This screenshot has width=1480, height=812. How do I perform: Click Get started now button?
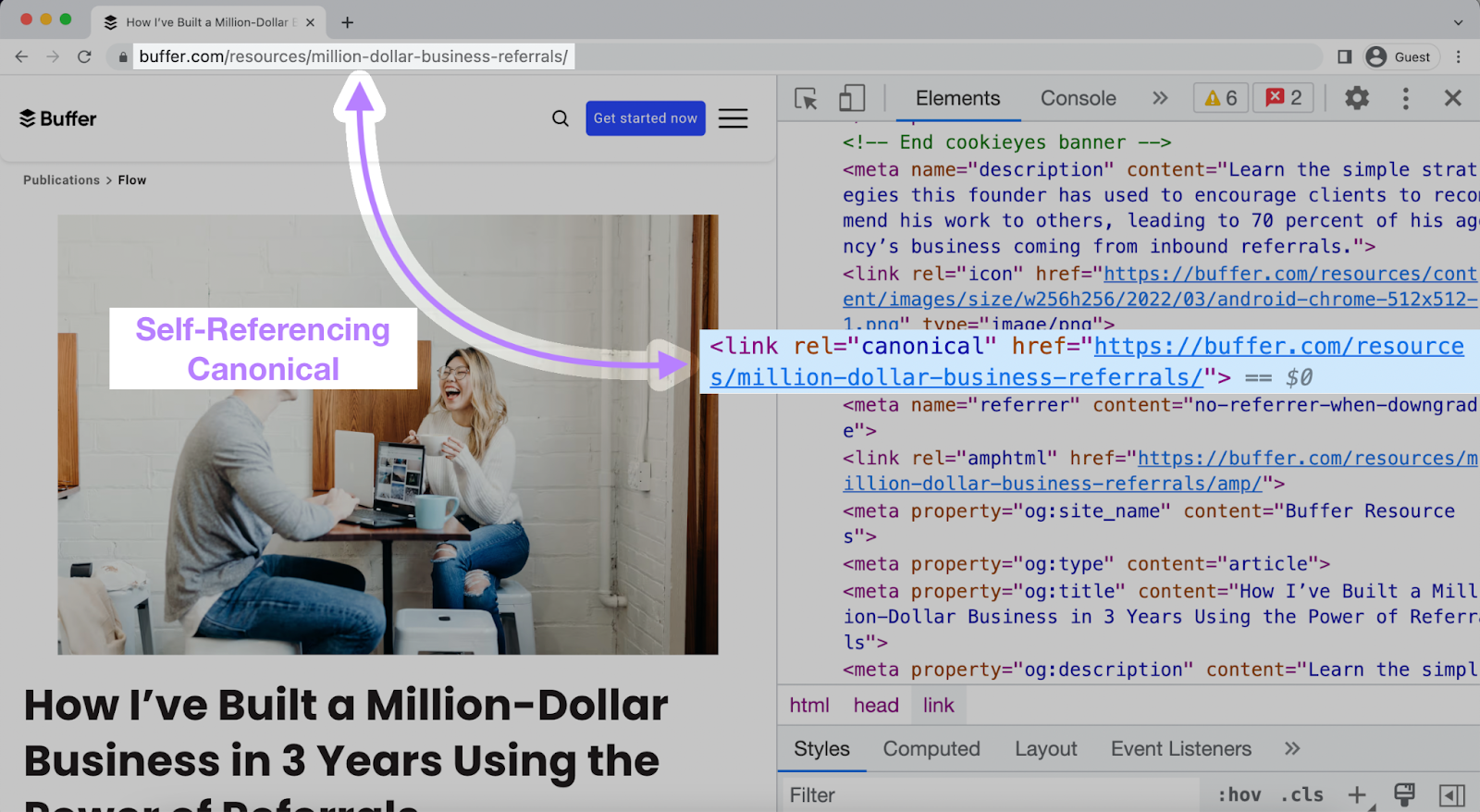(x=646, y=118)
